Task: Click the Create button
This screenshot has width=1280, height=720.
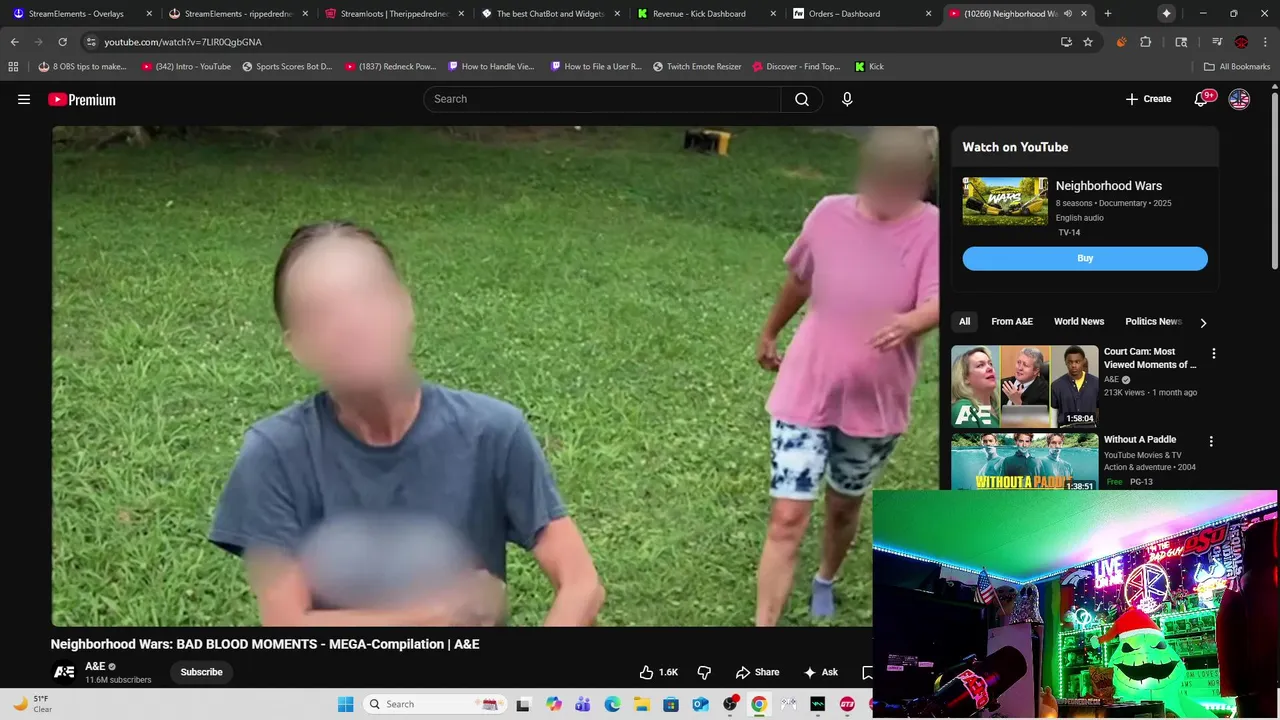Action: pos(1148,99)
